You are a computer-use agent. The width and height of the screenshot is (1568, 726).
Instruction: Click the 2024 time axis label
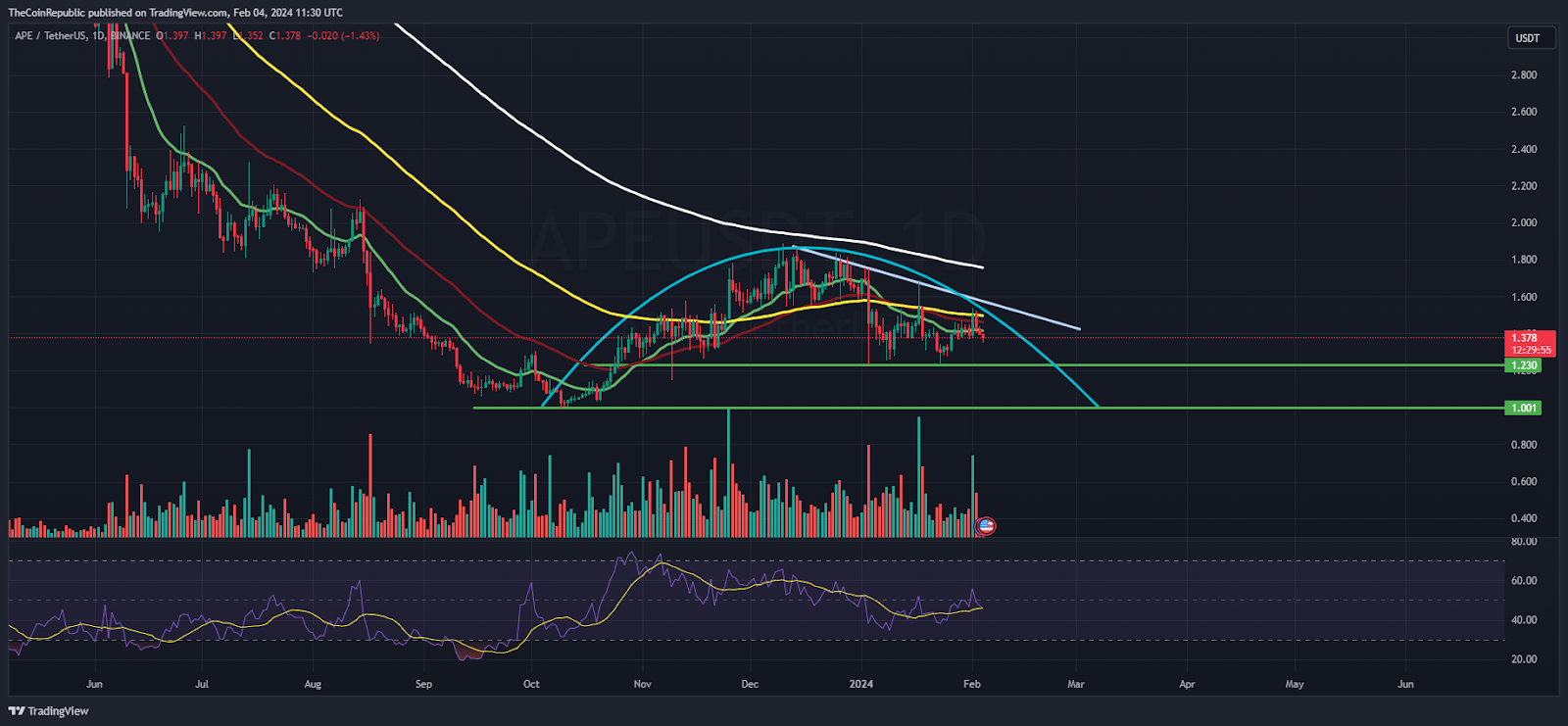861,684
